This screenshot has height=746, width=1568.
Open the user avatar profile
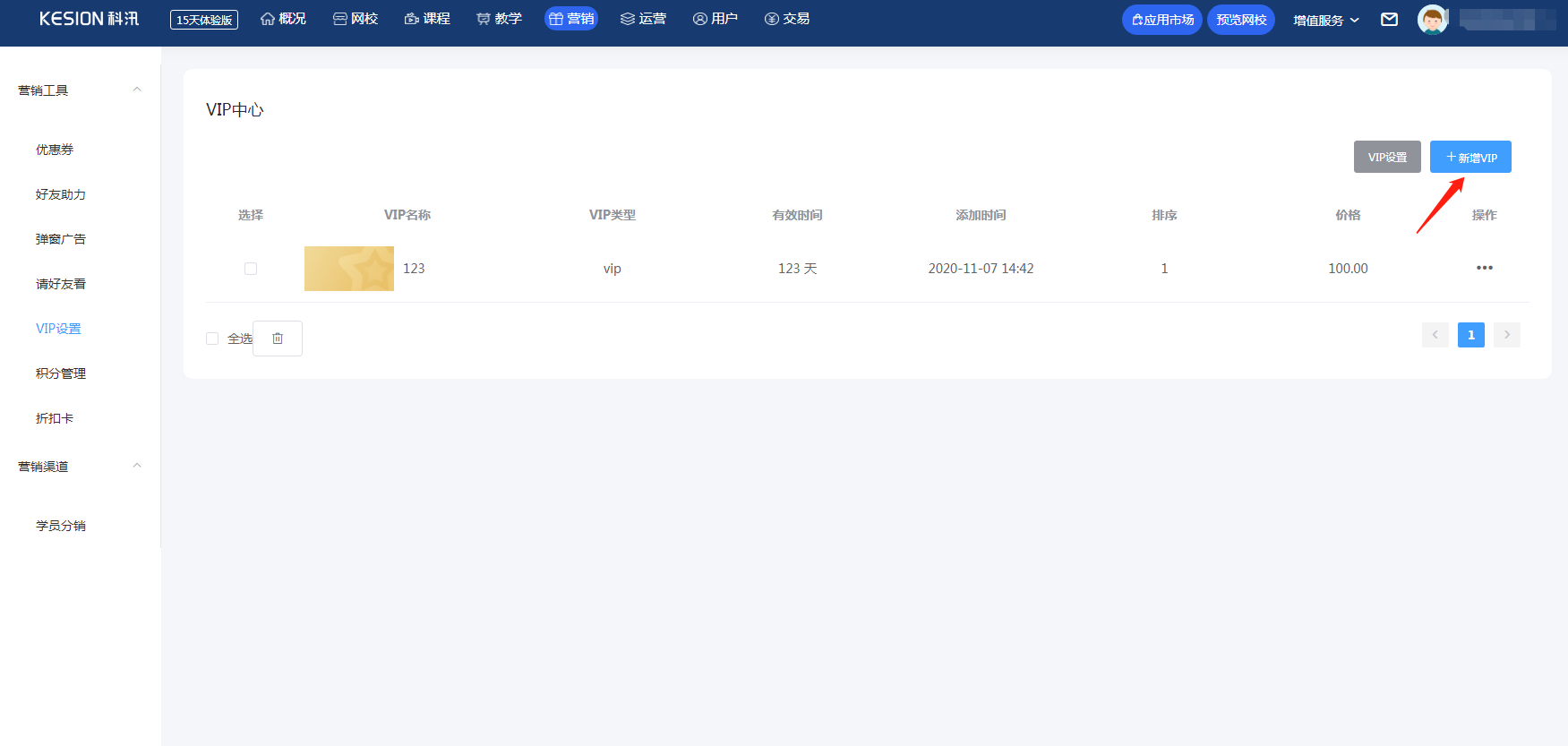tap(1432, 20)
